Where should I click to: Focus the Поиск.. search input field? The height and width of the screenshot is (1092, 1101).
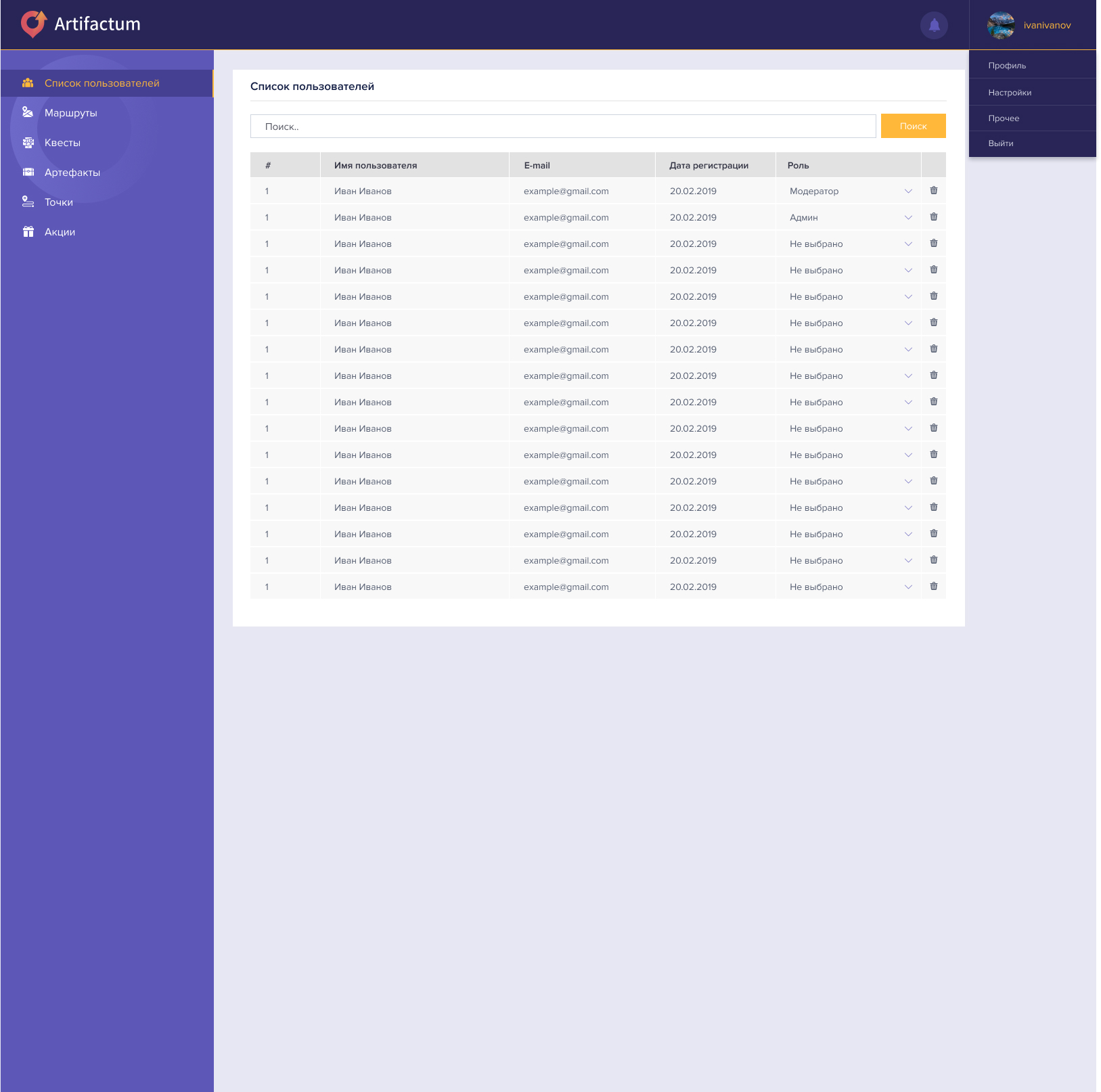[x=563, y=127]
